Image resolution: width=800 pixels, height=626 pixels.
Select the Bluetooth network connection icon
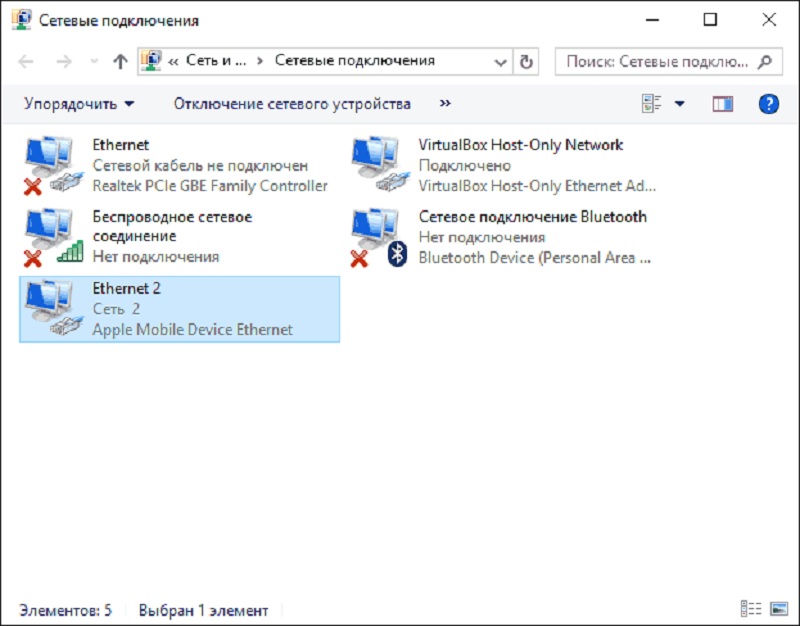[x=380, y=237]
